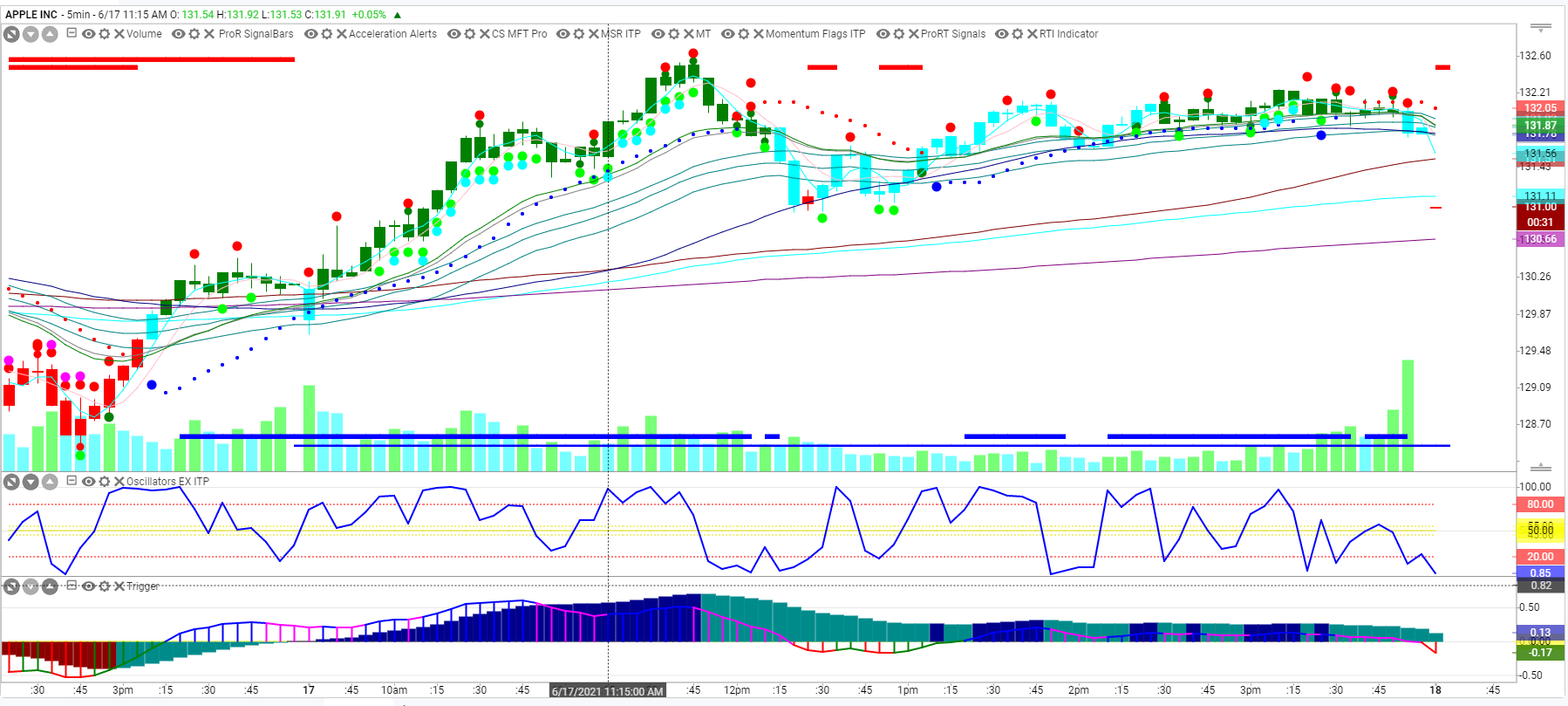This screenshot has height=706, width=1568.
Task: Open settings gear for MSR ITP
Action: click(579, 34)
